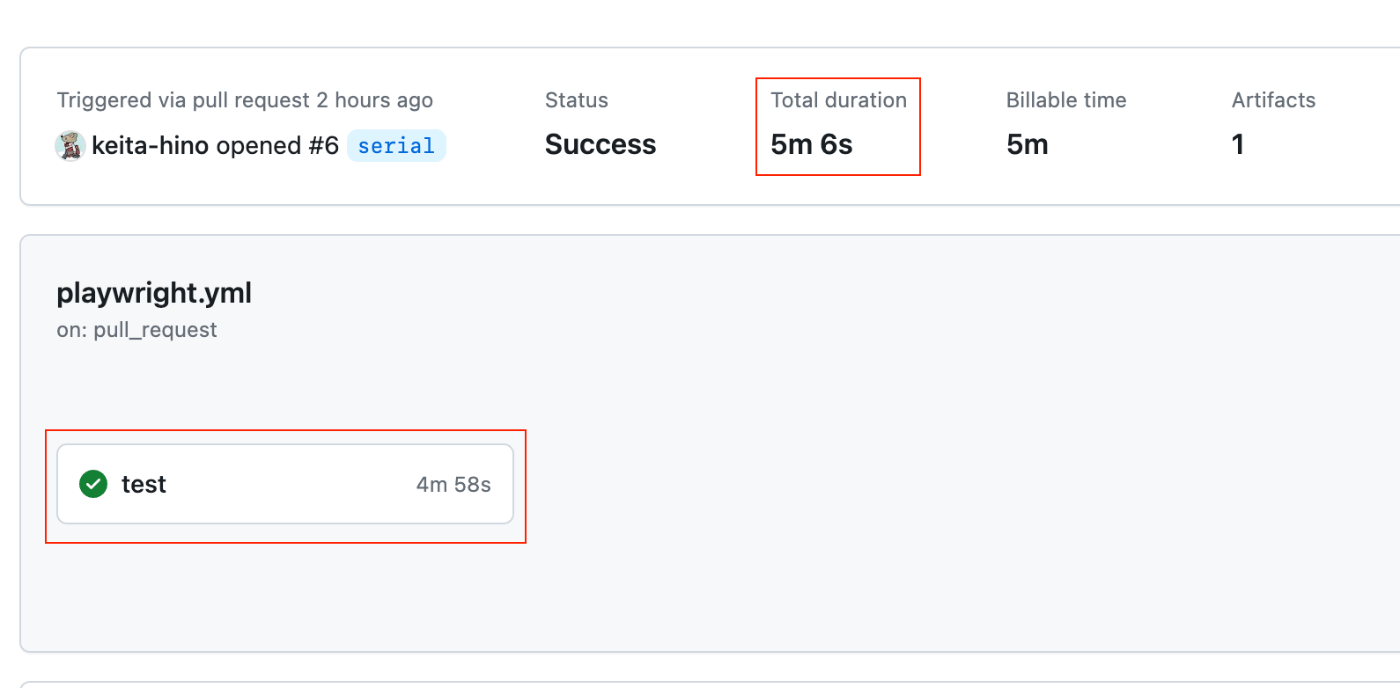This screenshot has height=688, width=1400.
Task: Click the Triggered via pull request text
Action: click(183, 100)
